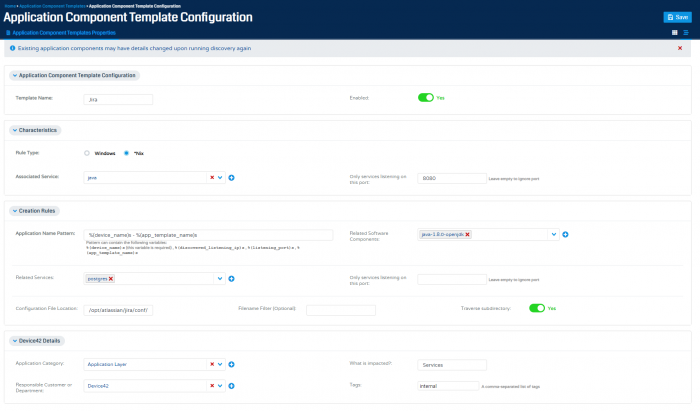700x411 pixels.
Task: Edit the Application Name Pattern field
Action: point(208,235)
